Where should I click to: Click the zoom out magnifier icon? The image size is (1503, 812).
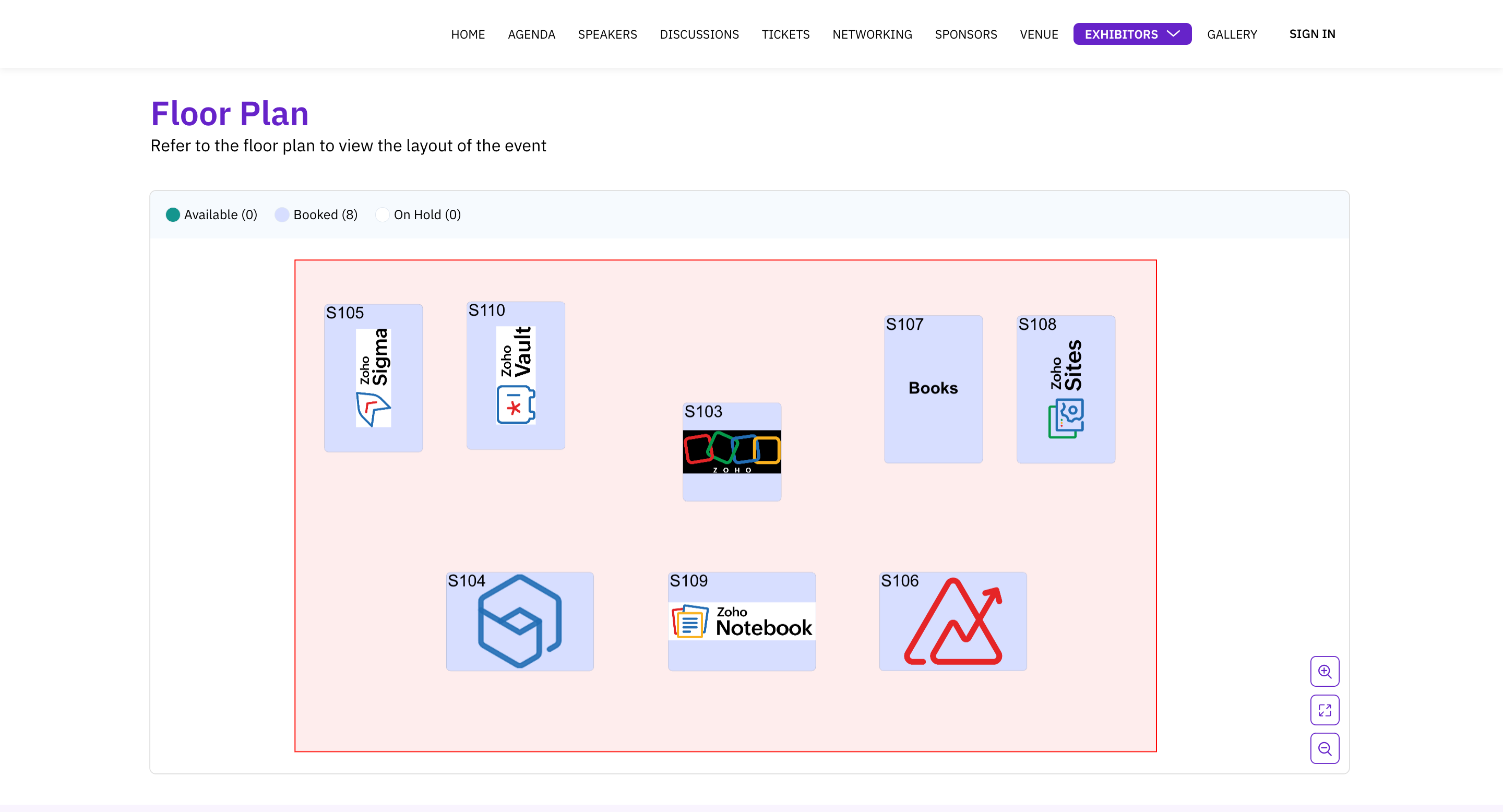1325,748
